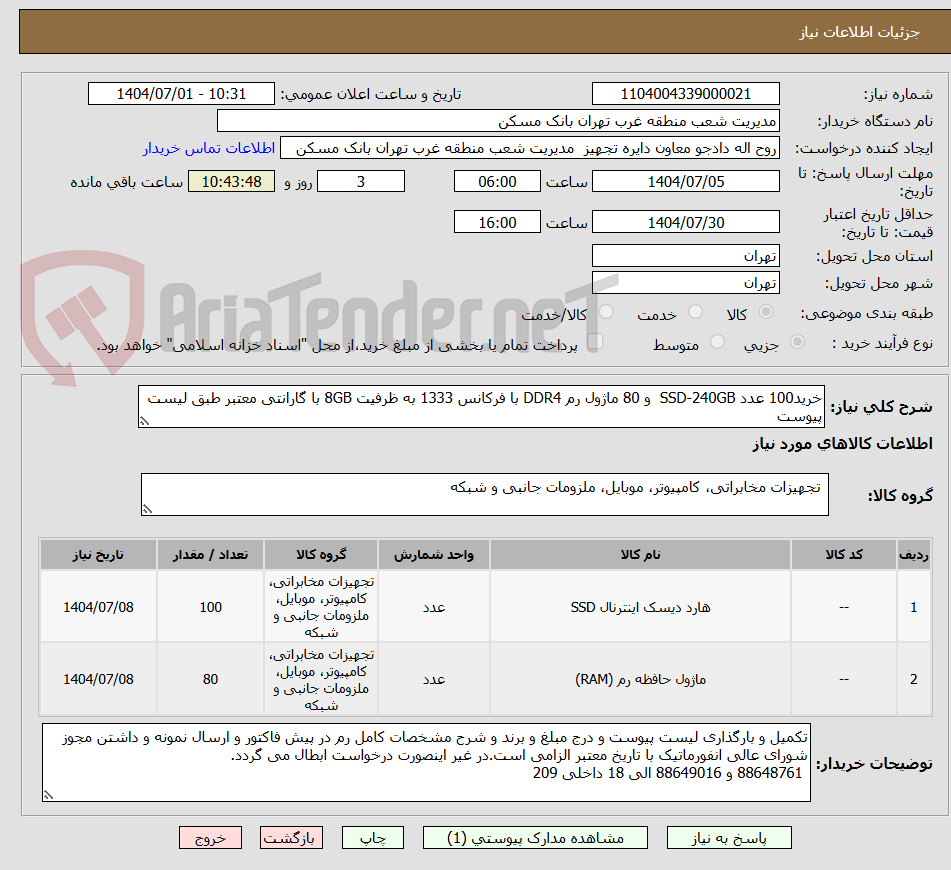Click the بازگشت button

point(291,837)
